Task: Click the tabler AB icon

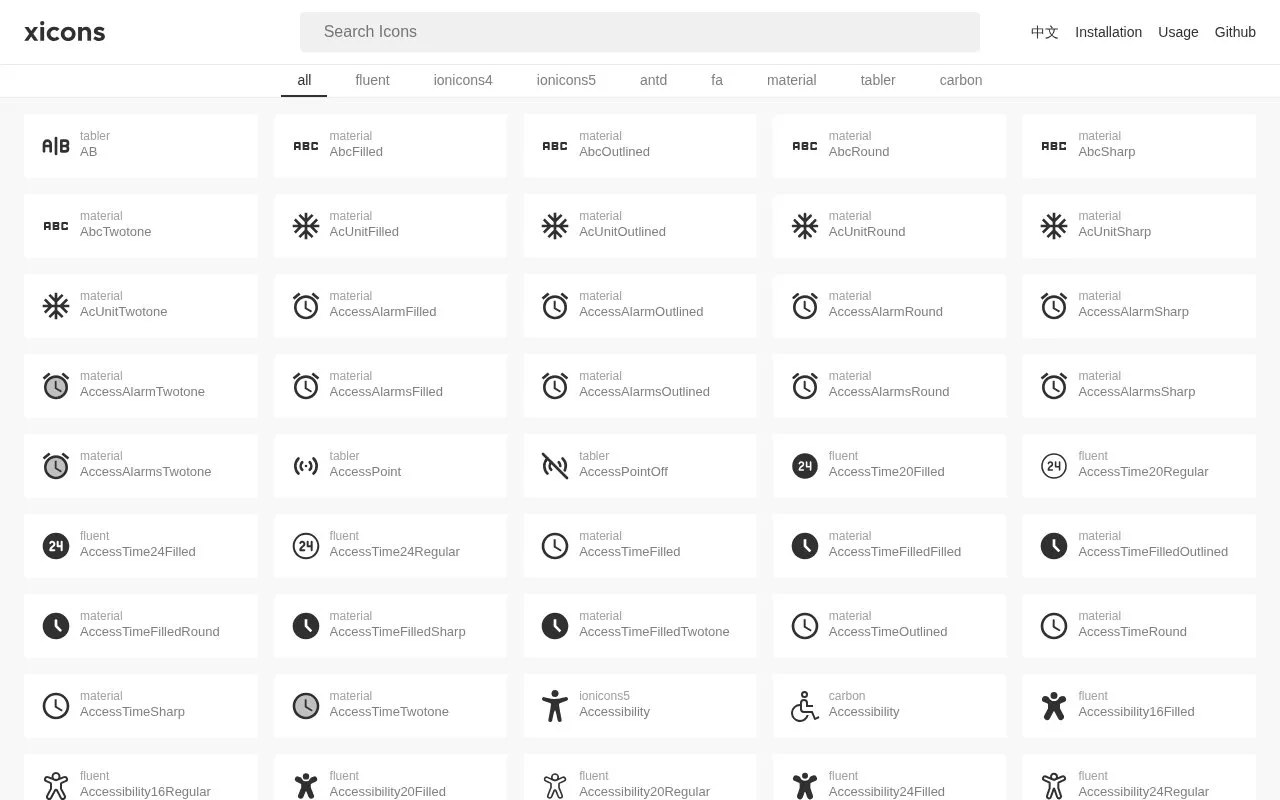Action: 56,146
